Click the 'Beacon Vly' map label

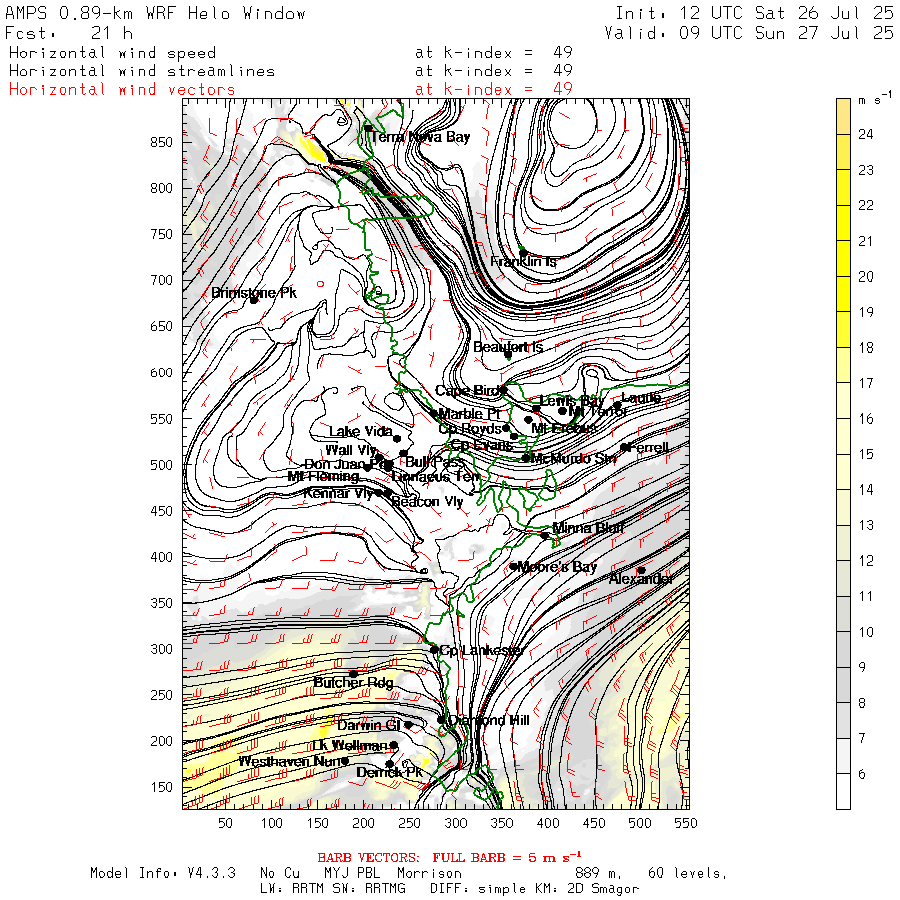coord(427,502)
